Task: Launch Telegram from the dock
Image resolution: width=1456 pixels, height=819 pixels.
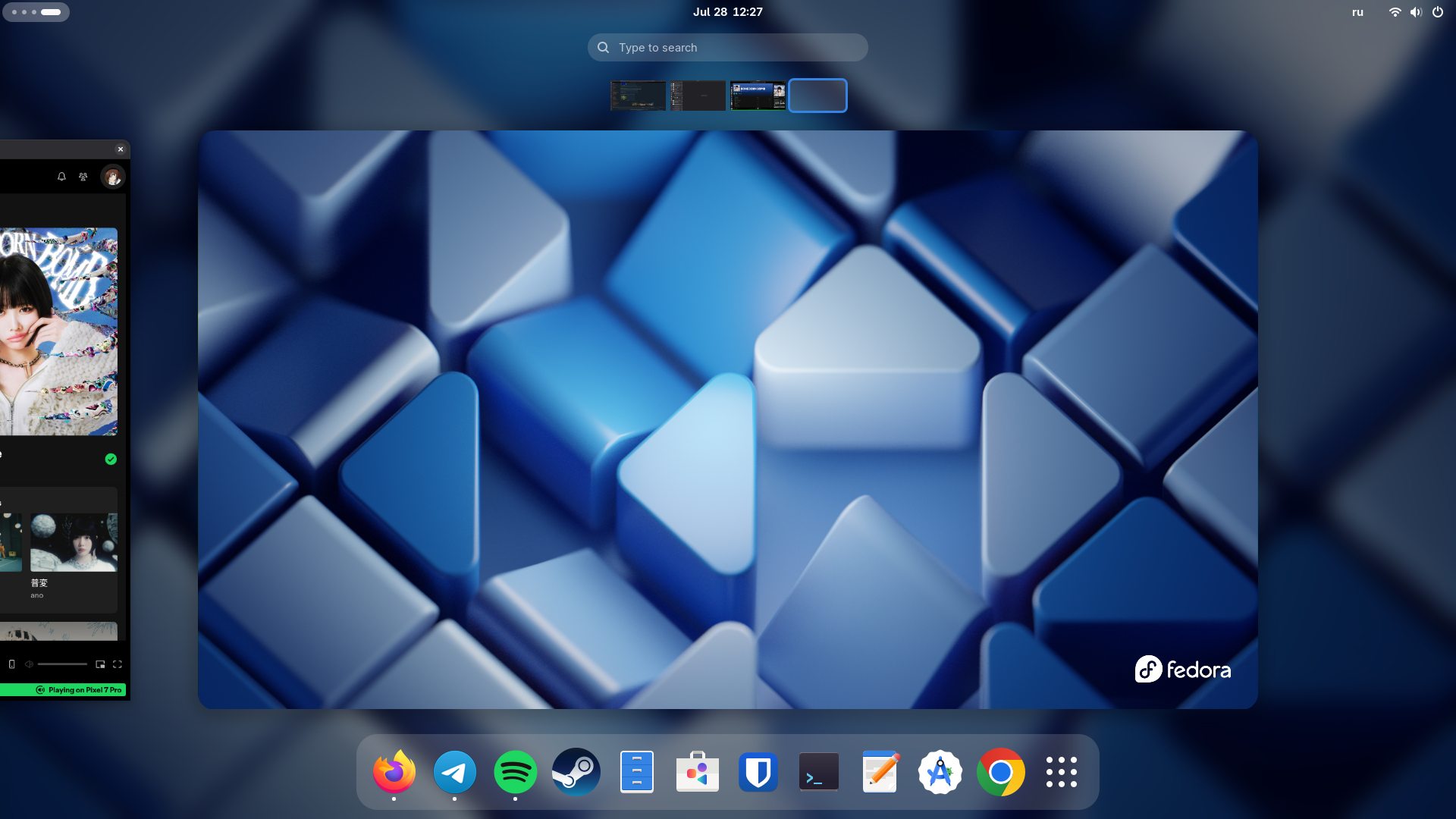Action: [454, 772]
